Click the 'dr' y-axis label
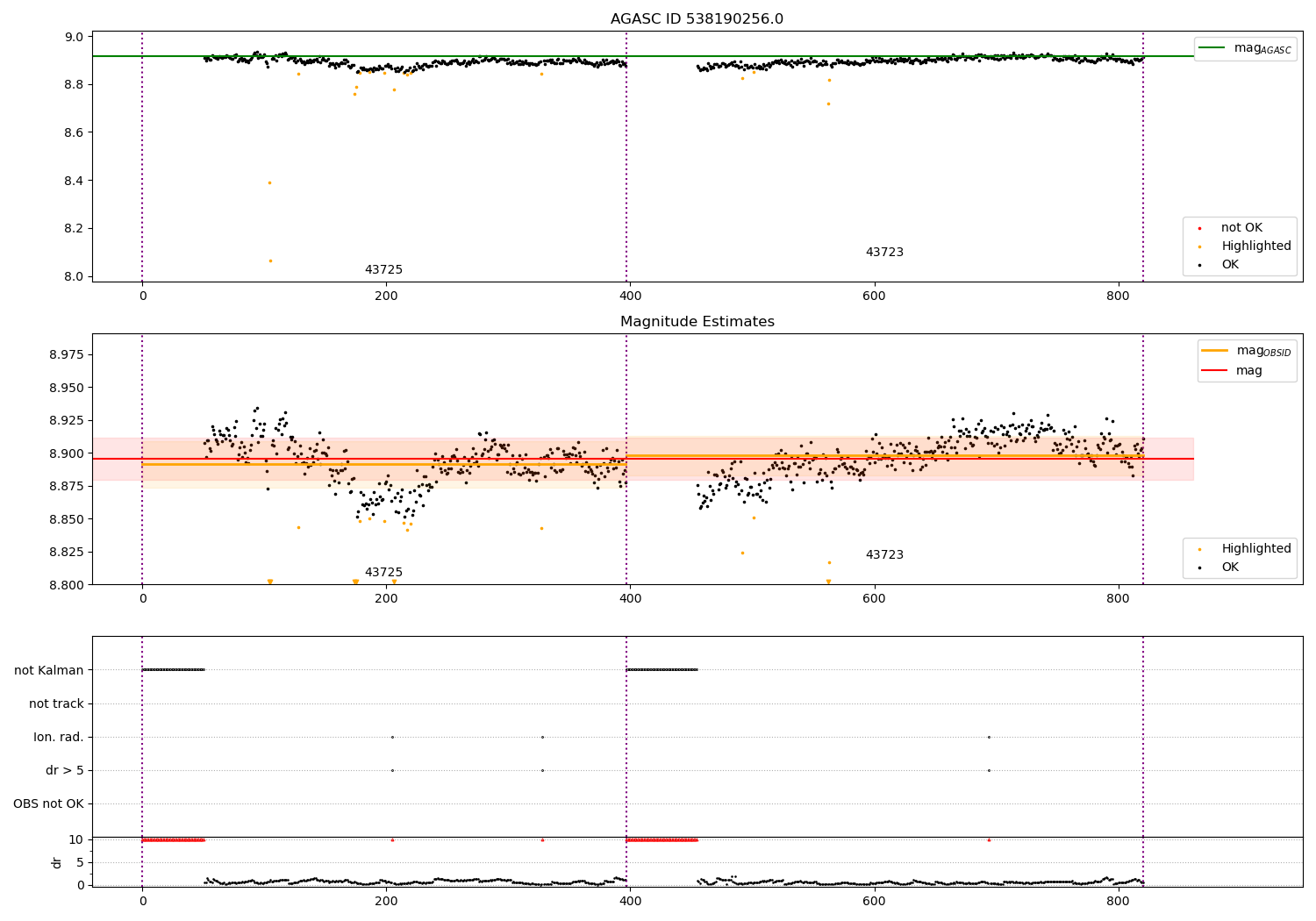The height and width of the screenshot is (921, 1316). (x=57, y=862)
